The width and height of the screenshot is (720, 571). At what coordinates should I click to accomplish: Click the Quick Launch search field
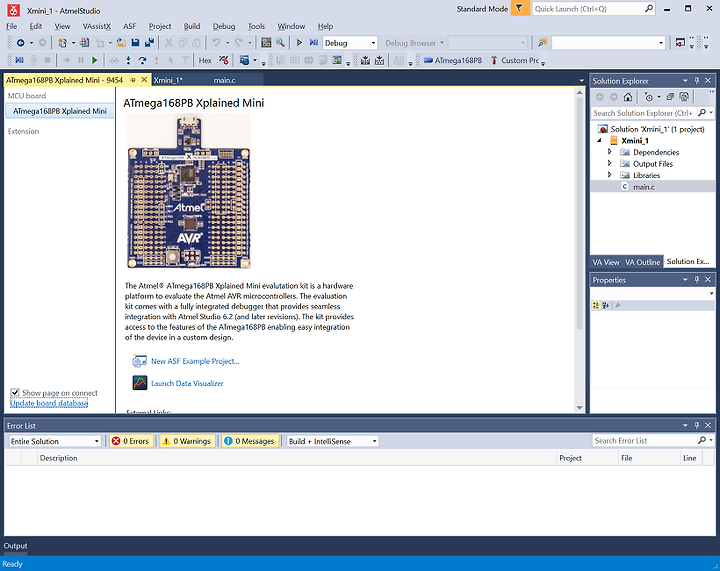593,9
